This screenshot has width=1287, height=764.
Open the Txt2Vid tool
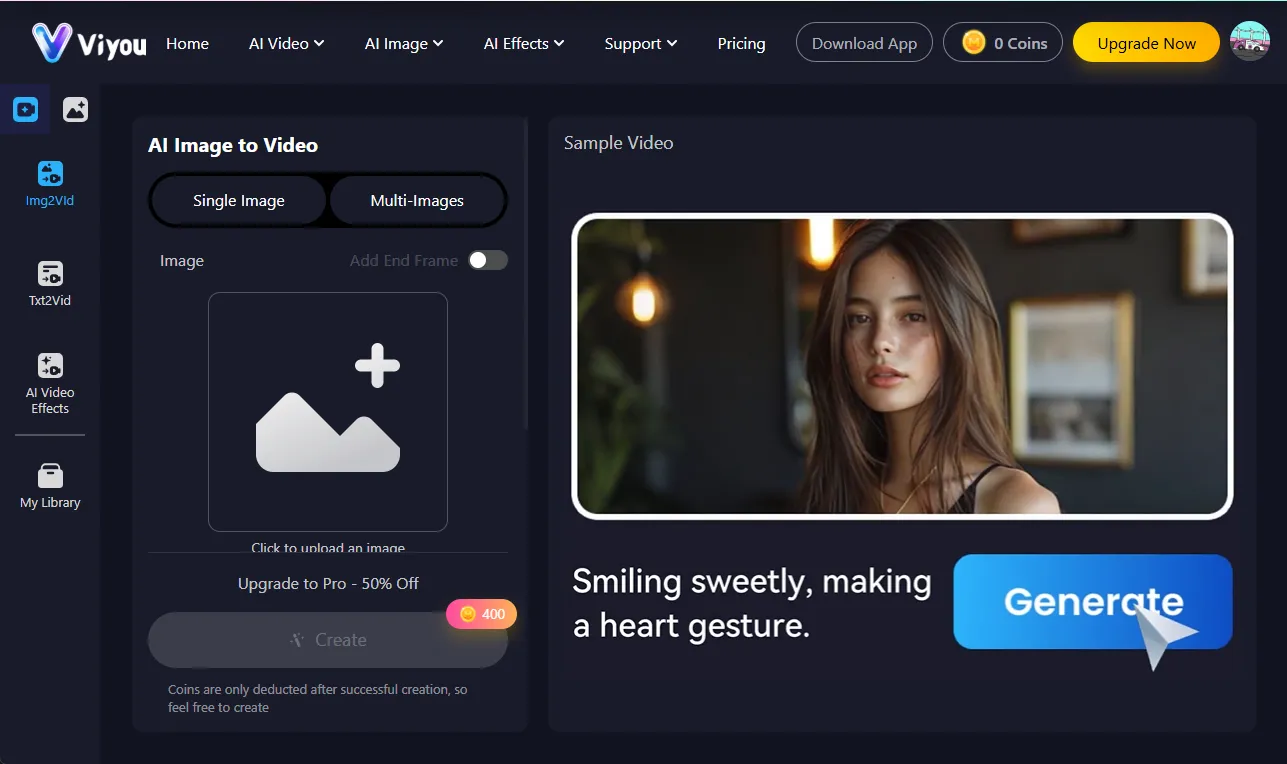point(49,283)
